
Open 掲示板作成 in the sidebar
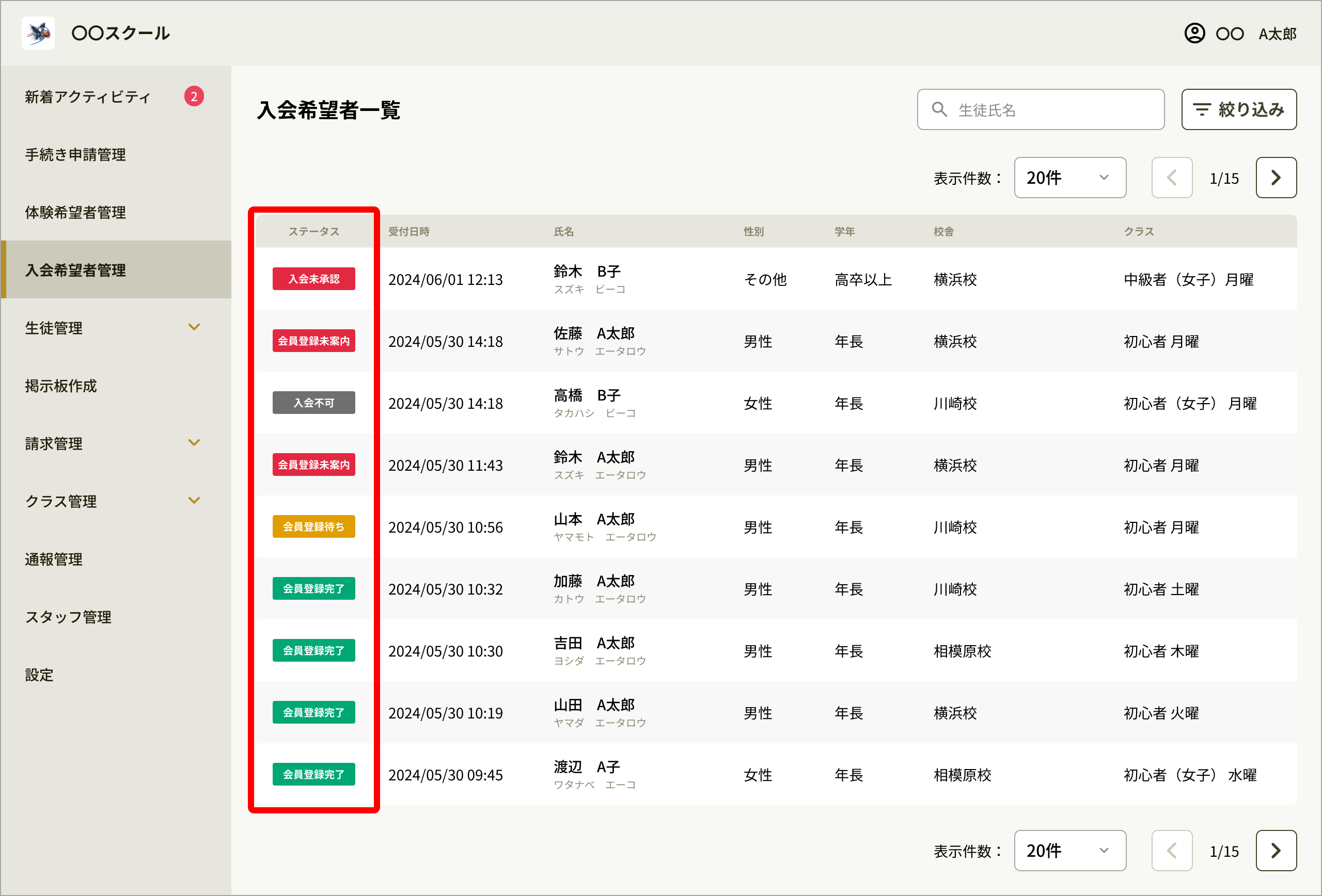(116, 386)
